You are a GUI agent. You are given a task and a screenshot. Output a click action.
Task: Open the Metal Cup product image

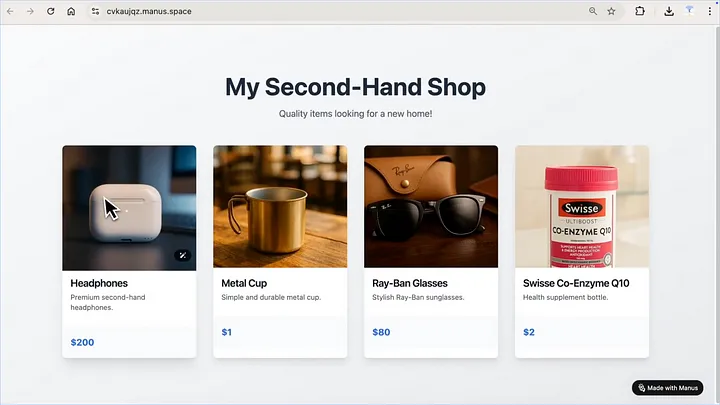coord(280,207)
